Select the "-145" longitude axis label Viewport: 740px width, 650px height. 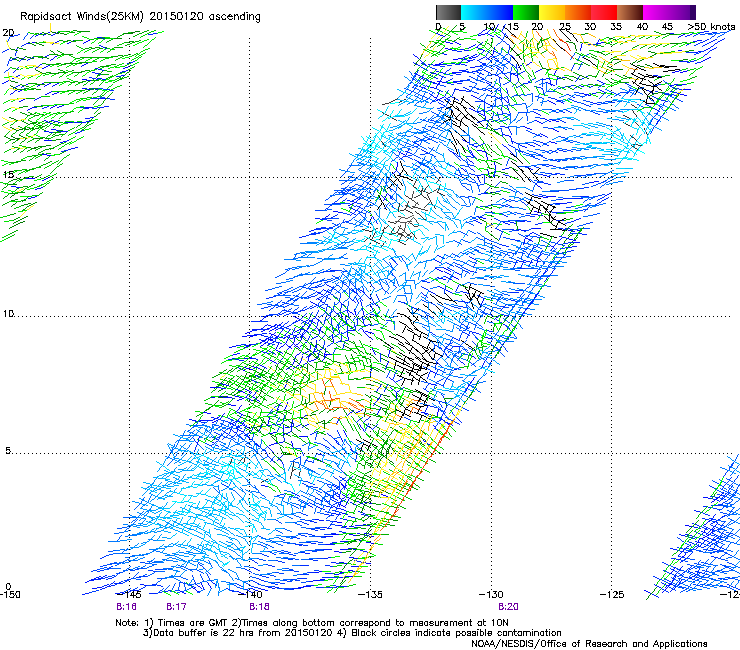129,594
